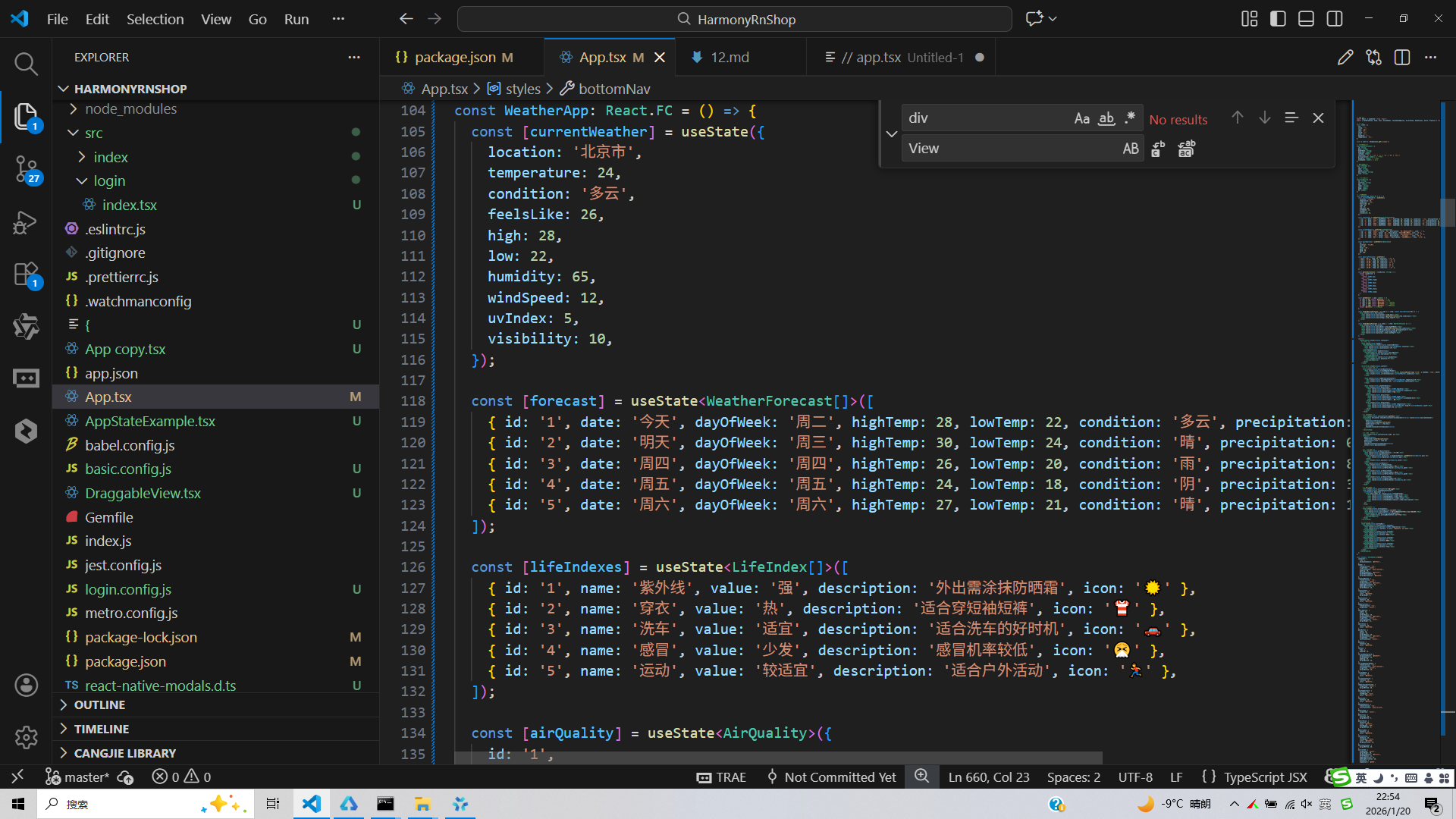
Task: Open the Extensions view
Action: click(26, 274)
